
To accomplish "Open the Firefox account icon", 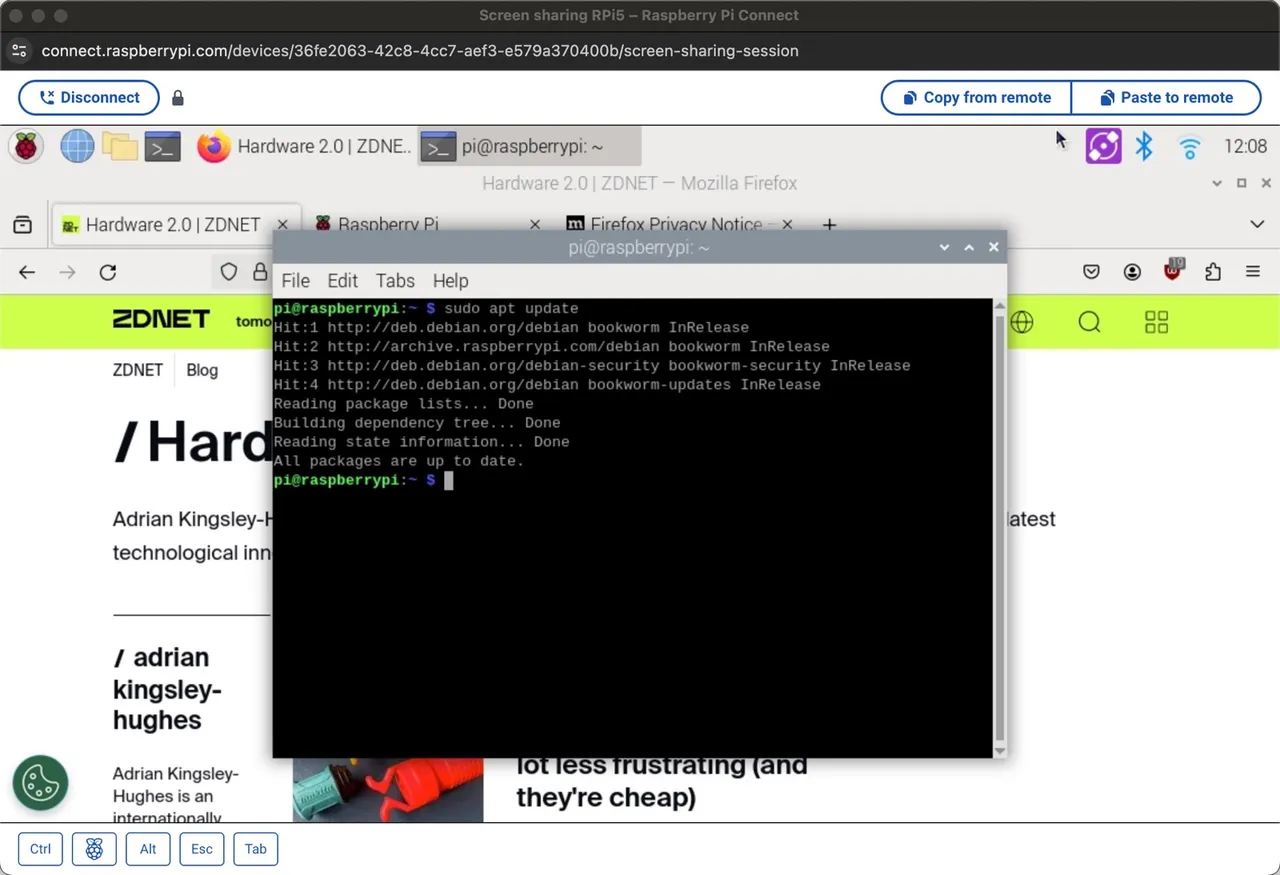I will 1132,272.
